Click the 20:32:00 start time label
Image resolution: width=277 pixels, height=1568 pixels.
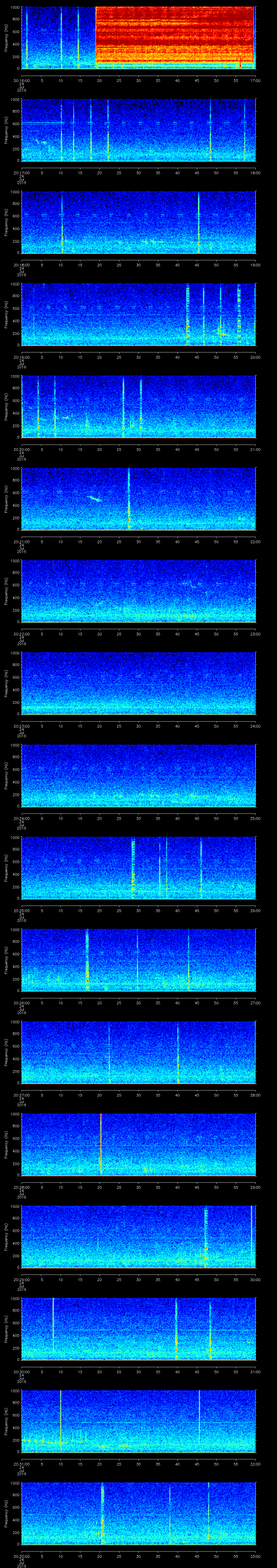(21, 1556)
